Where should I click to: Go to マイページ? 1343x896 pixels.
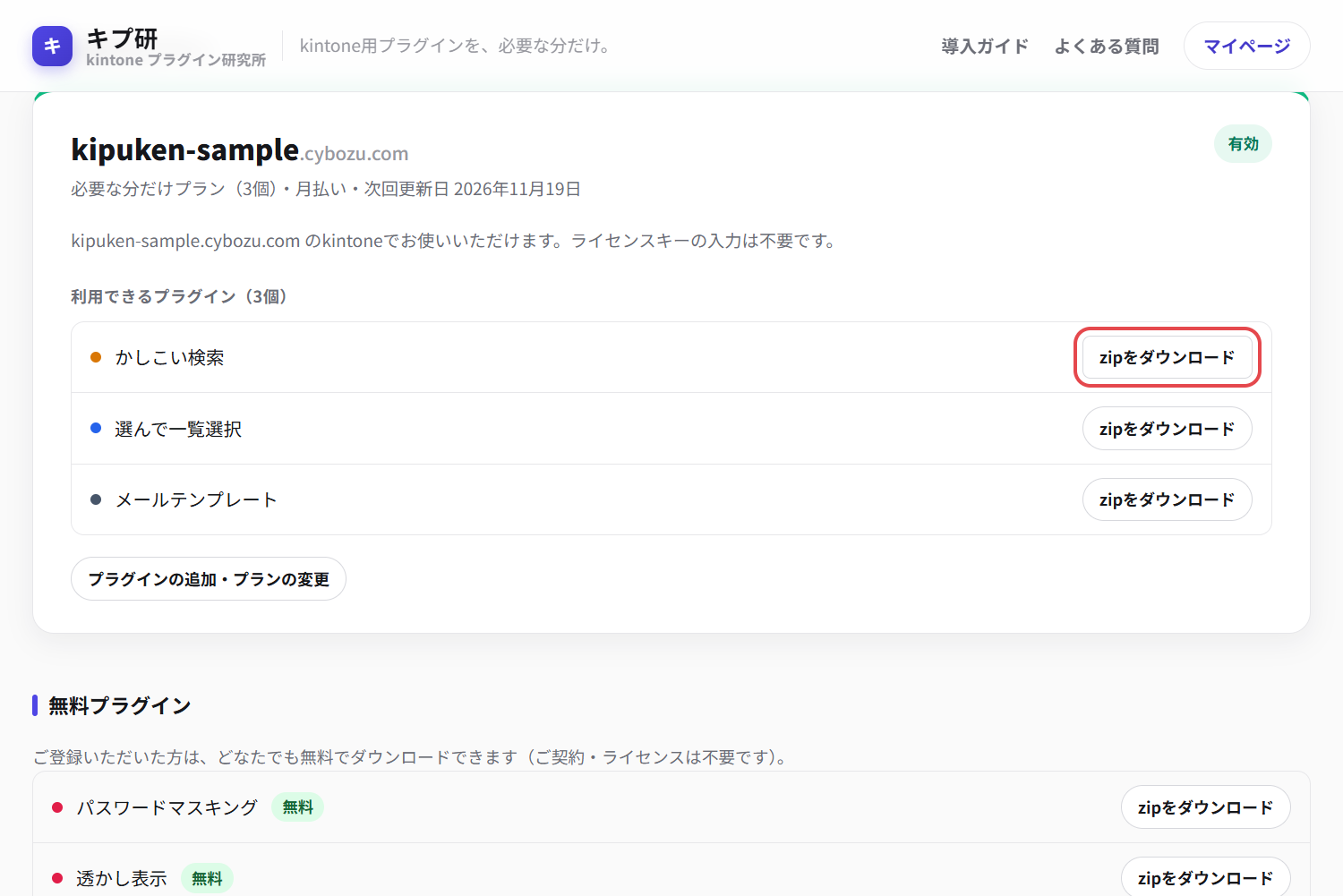(1246, 46)
